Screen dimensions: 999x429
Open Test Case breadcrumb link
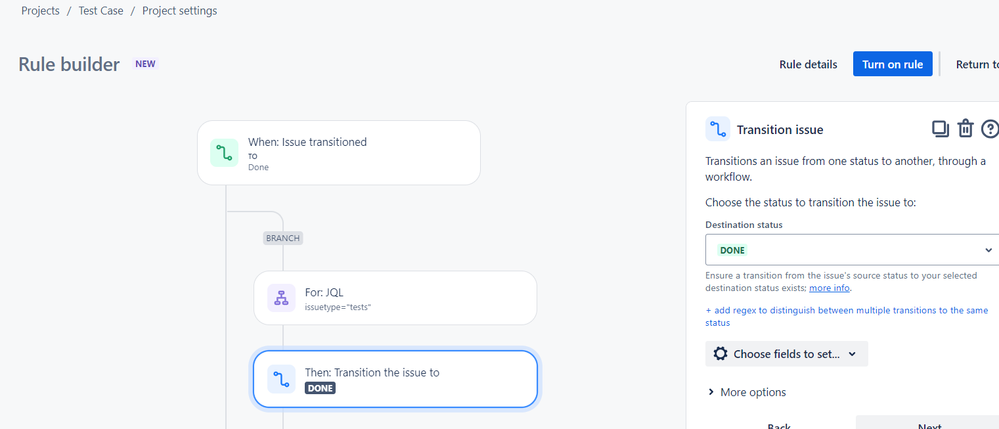click(101, 11)
